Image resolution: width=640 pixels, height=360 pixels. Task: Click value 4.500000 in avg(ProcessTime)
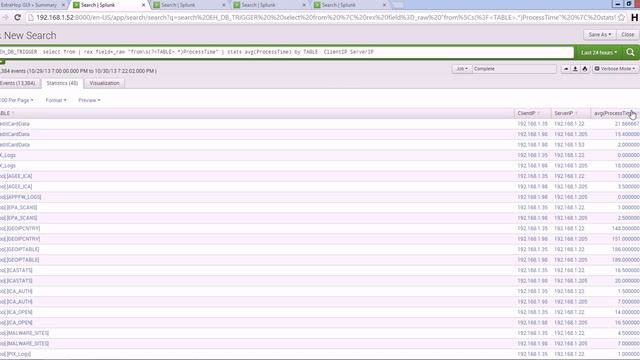tap(629, 333)
